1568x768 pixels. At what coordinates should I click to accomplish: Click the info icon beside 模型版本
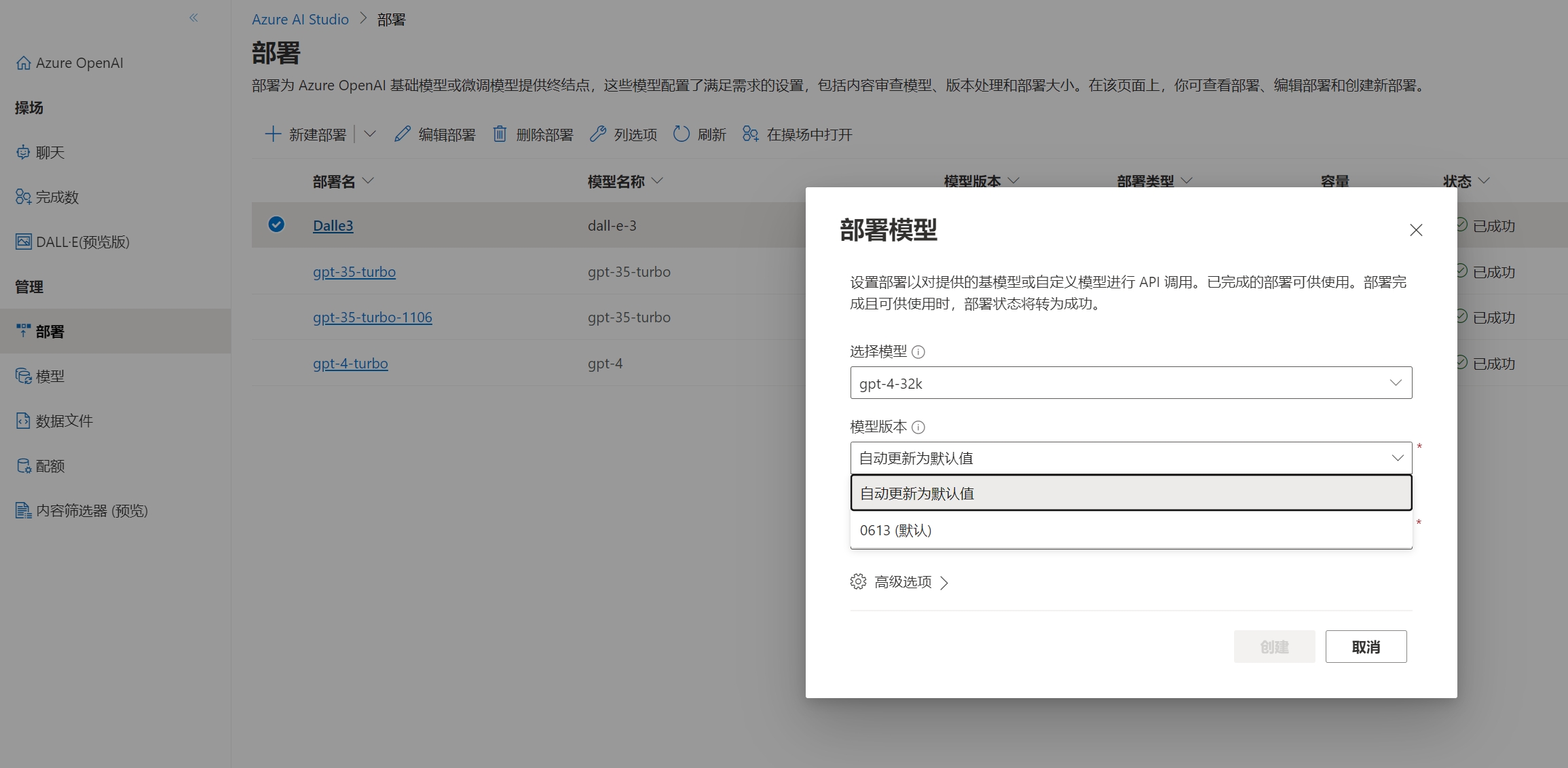pyautogui.click(x=918, y=427)
